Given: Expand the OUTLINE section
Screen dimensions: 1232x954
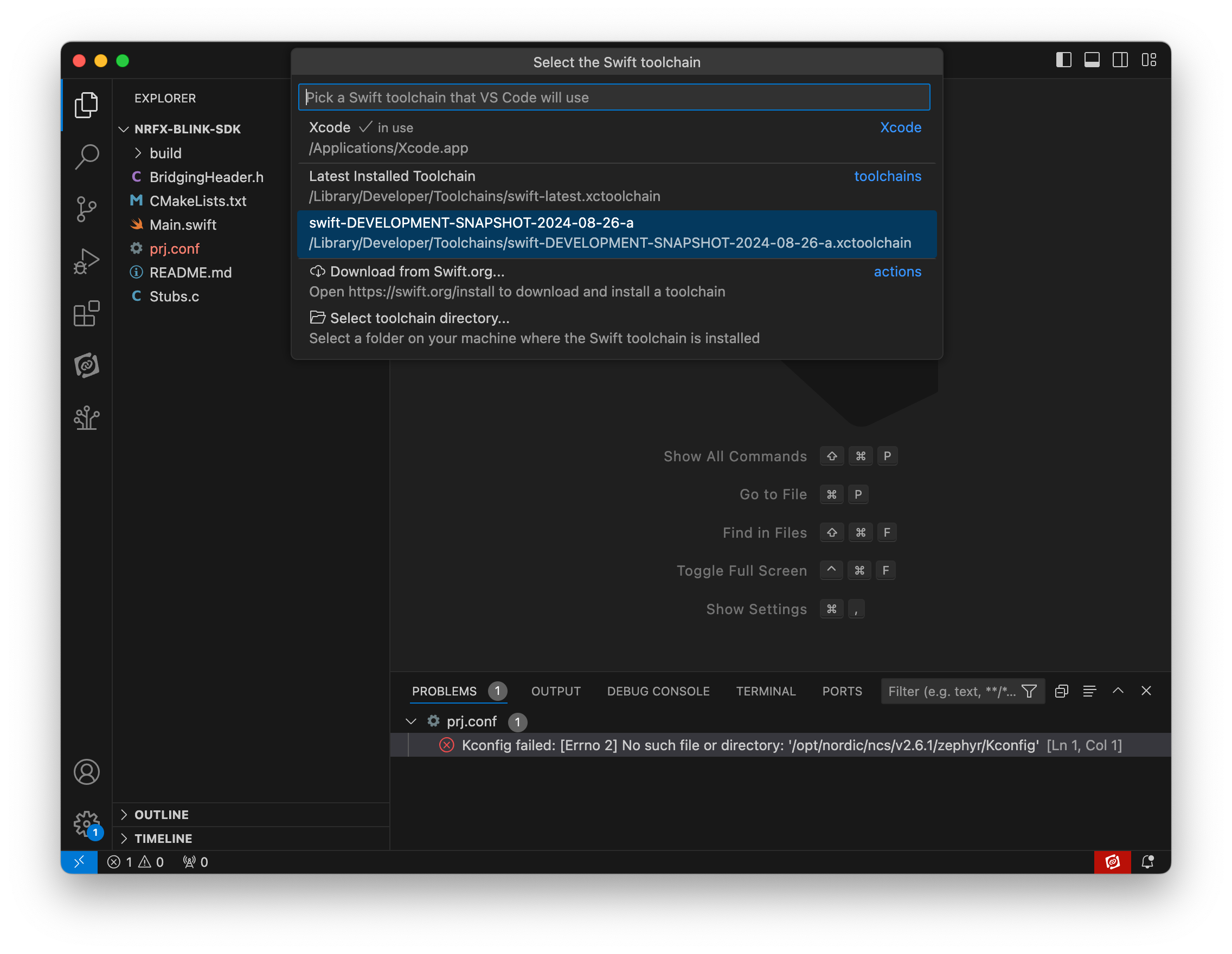Looking at the screenshot, I should [251, 815].
